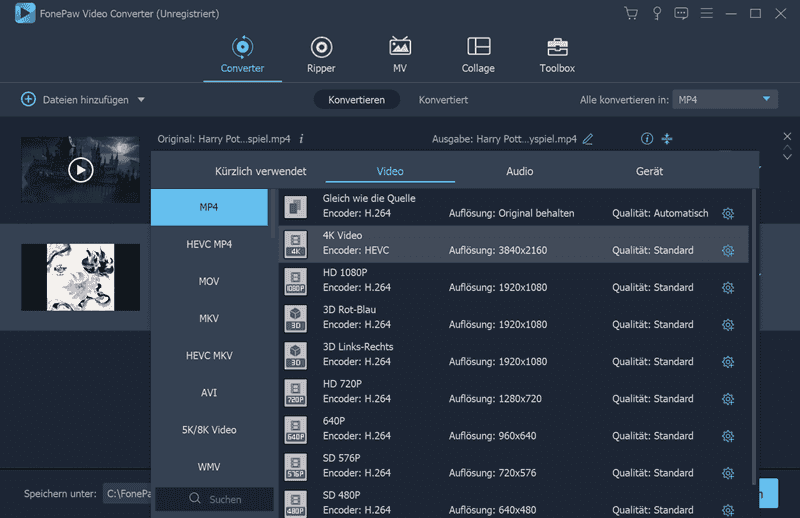Select the Konvertiert tab
The height and width of the screenshot is (518, 800).
(x=443, y=100)
